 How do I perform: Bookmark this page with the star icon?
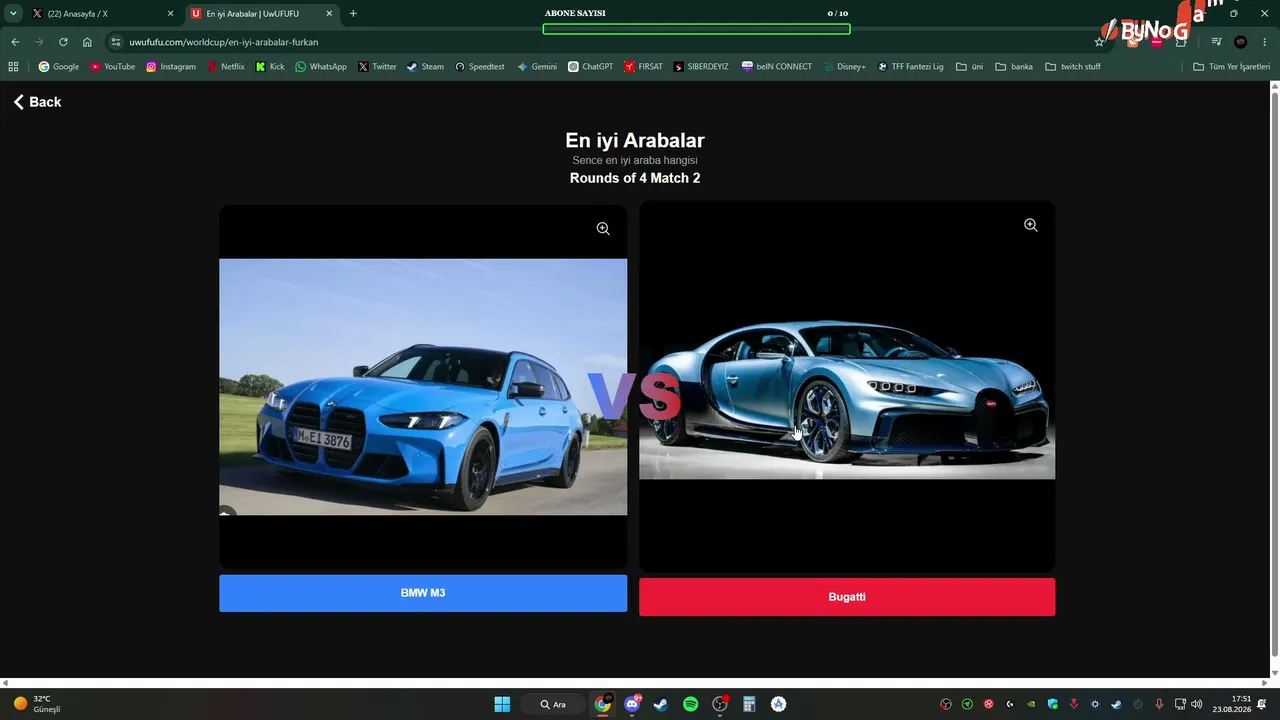[1099, 42]
